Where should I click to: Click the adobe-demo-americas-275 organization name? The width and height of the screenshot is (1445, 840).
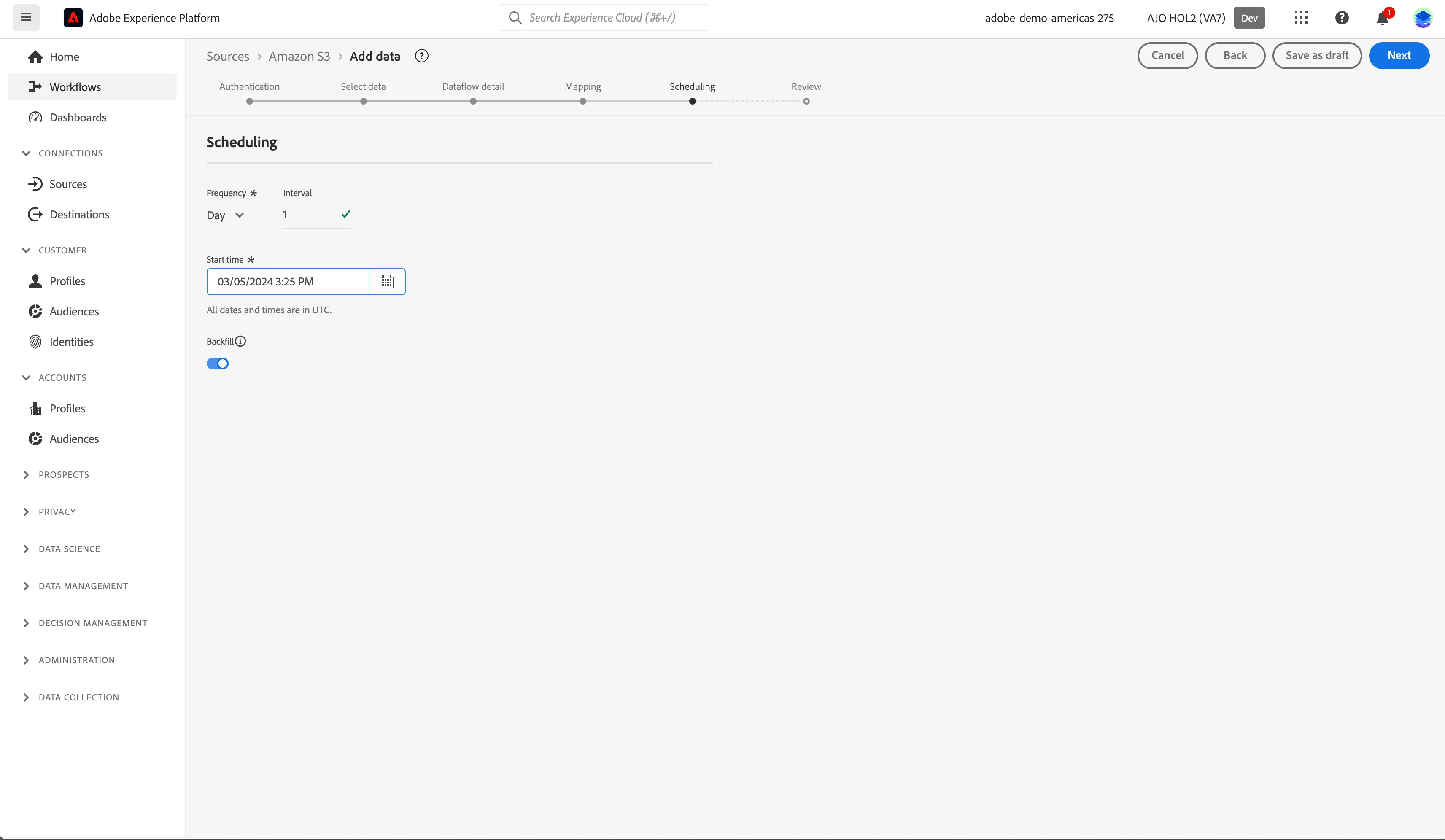point(1049,18)
